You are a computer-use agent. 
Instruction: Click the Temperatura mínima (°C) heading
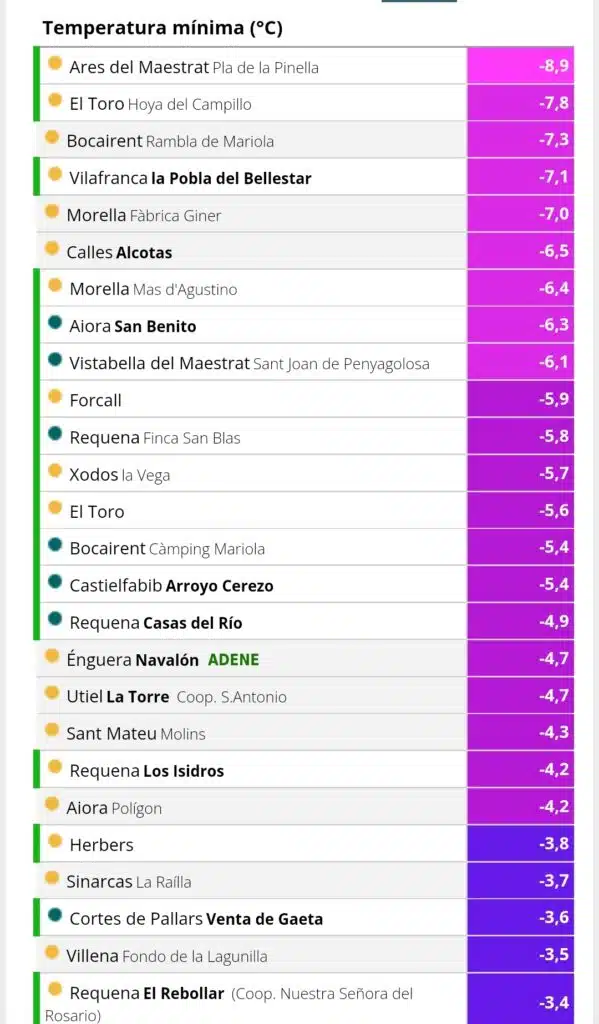(x=163, y=28)
